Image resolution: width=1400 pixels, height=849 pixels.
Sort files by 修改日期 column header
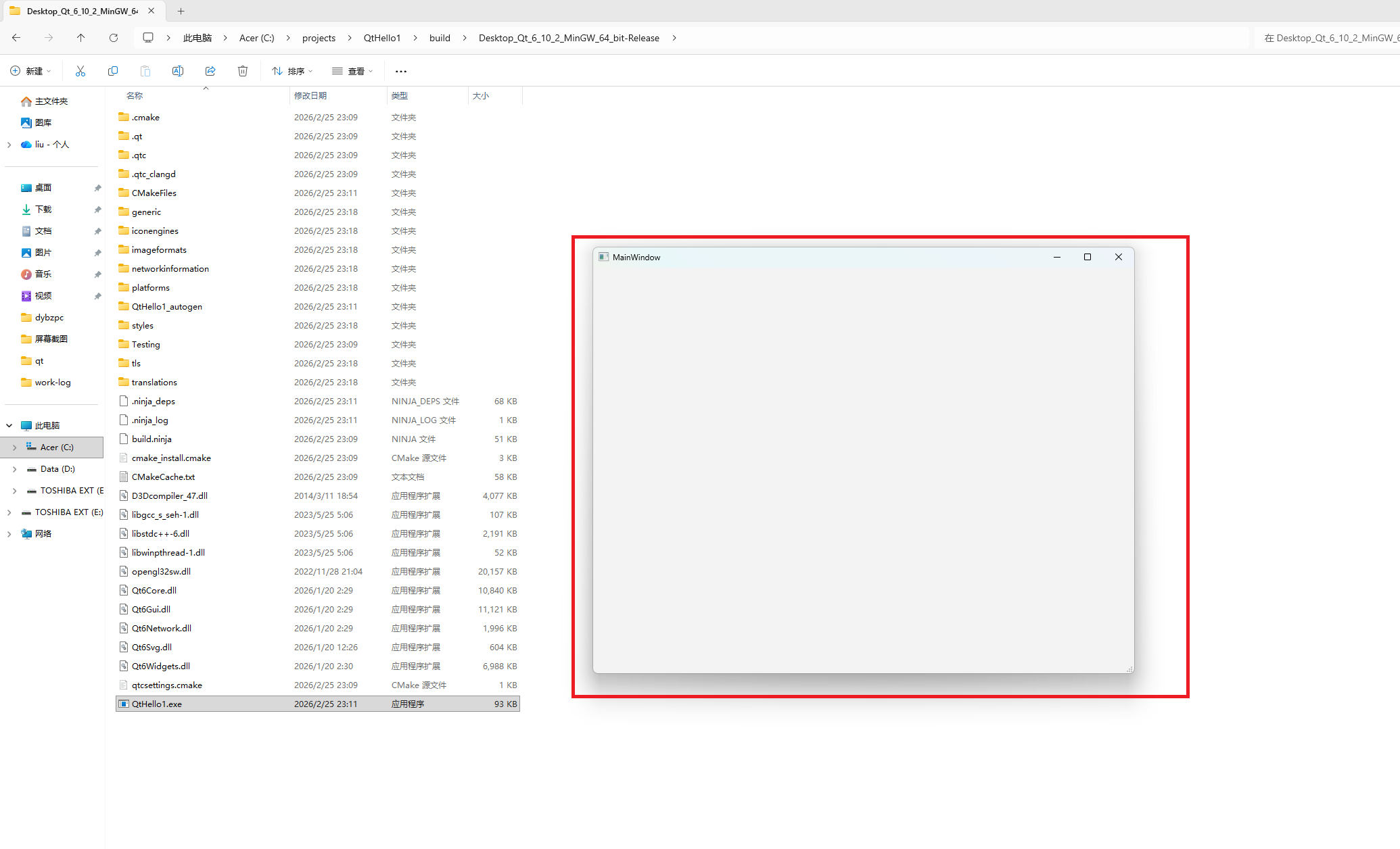point(310,96)
